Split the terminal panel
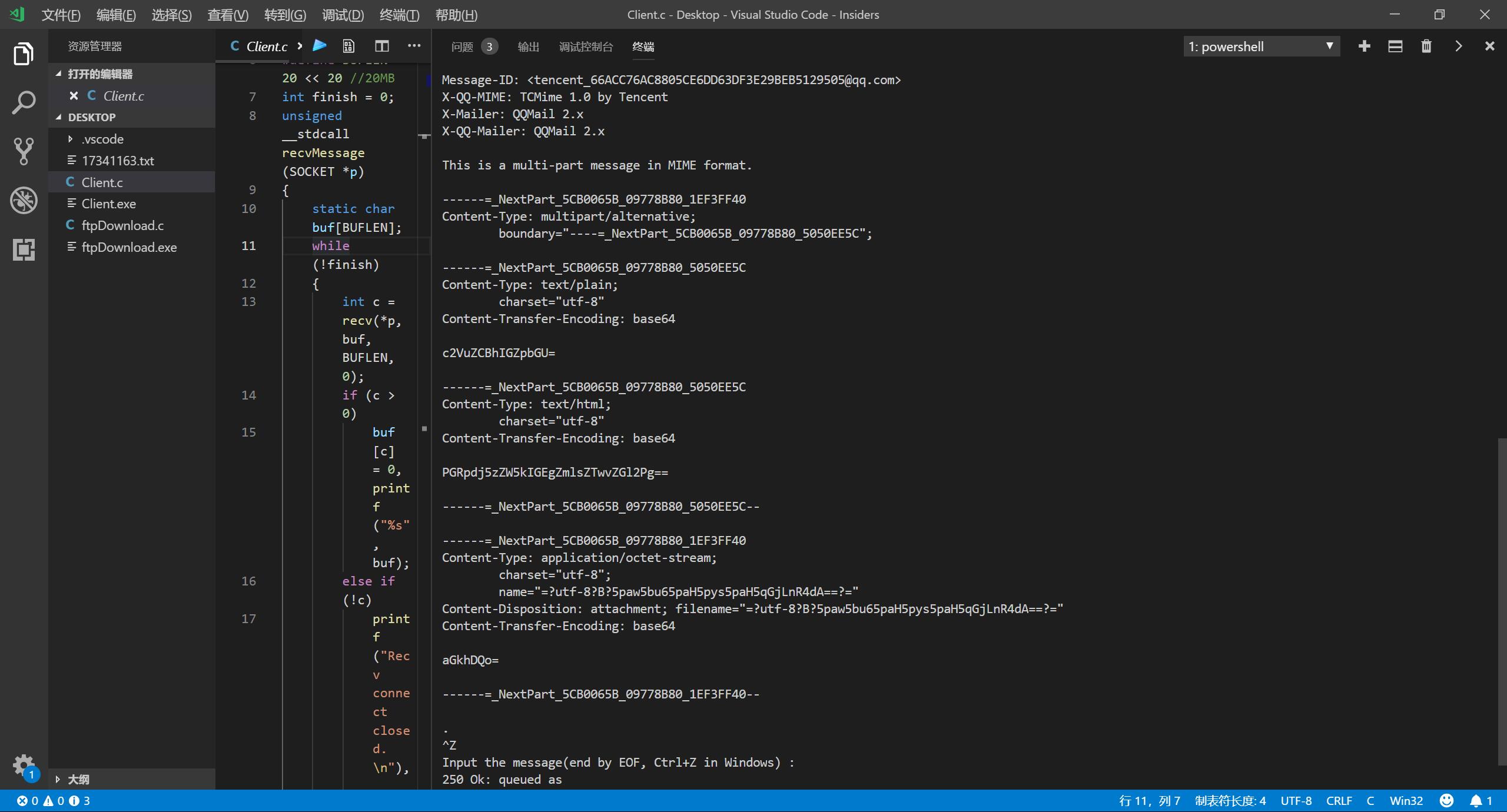Viewport: 1507px width, 812px height. tap(1395, 46)
